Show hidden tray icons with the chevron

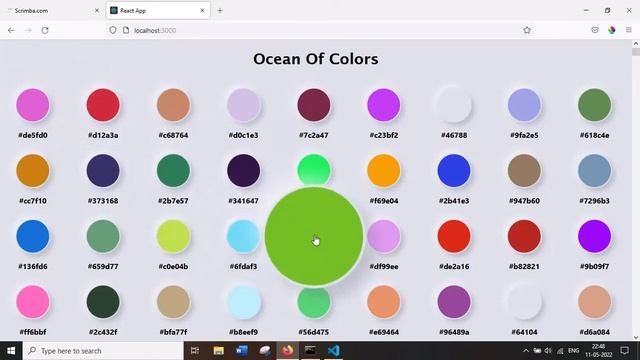point(526,351)
